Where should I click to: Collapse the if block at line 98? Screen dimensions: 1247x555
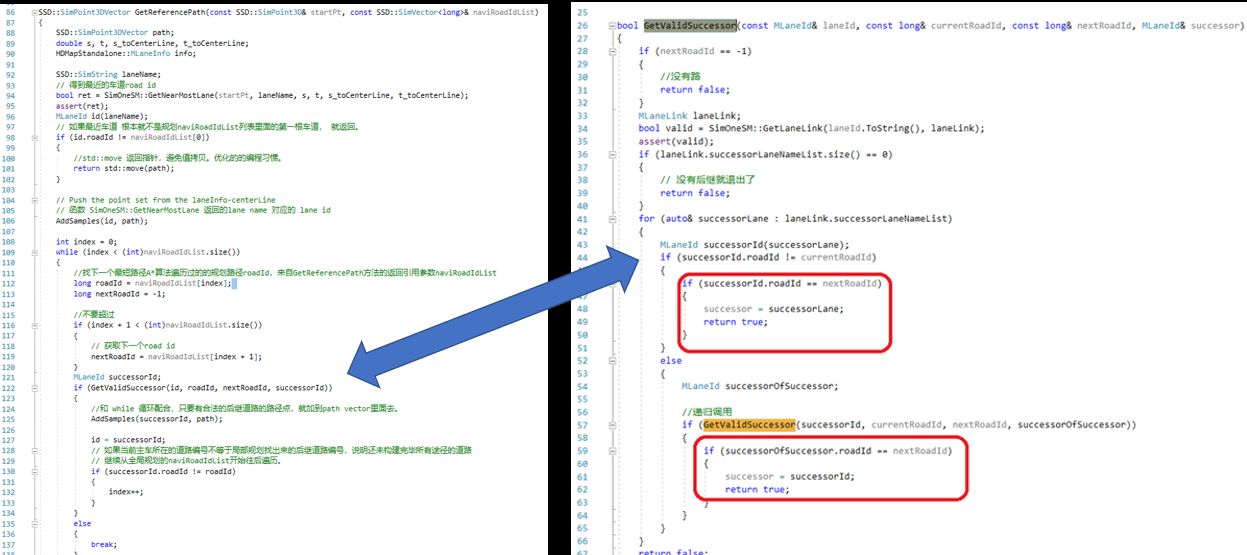(36, 137)
